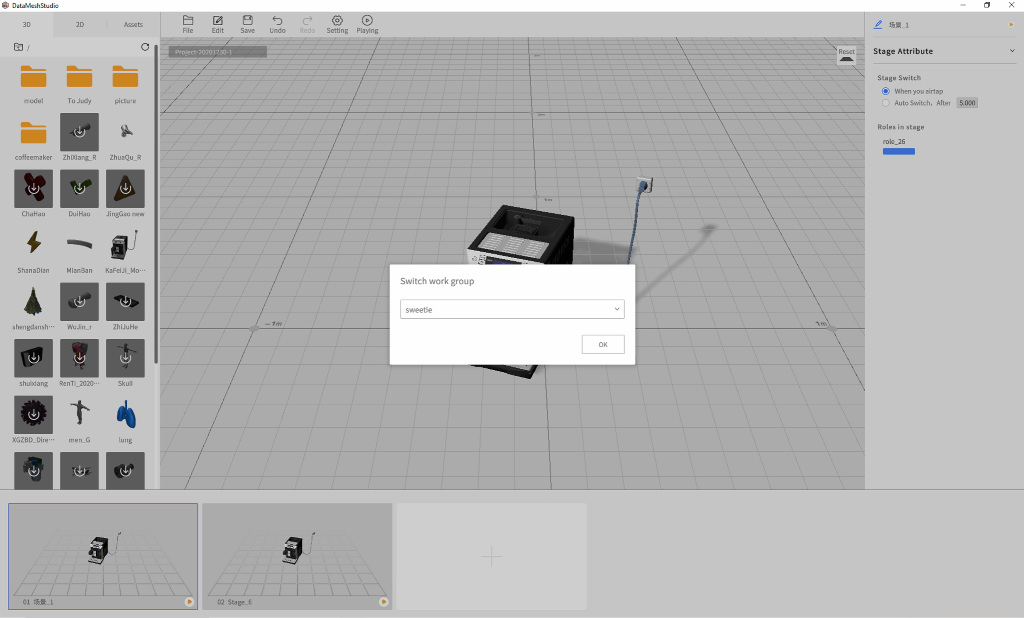The width and height of the screenshot is (1024, 618).
Task: Open the Edit tool
Action: 217,24
